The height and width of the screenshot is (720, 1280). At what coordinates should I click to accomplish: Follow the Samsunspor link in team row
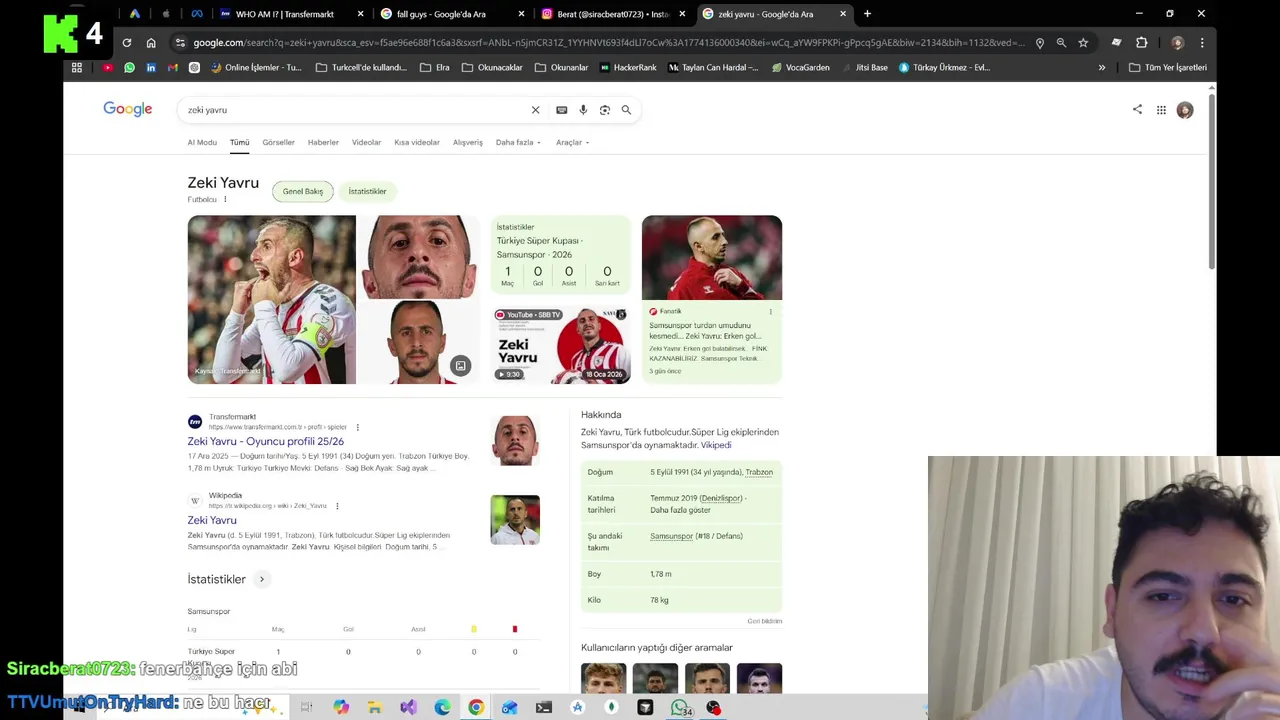pos(671,536)
